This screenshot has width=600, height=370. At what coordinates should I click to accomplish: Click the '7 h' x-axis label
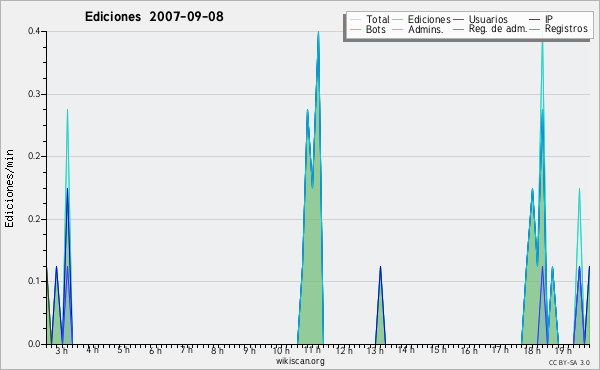point(186,350)
